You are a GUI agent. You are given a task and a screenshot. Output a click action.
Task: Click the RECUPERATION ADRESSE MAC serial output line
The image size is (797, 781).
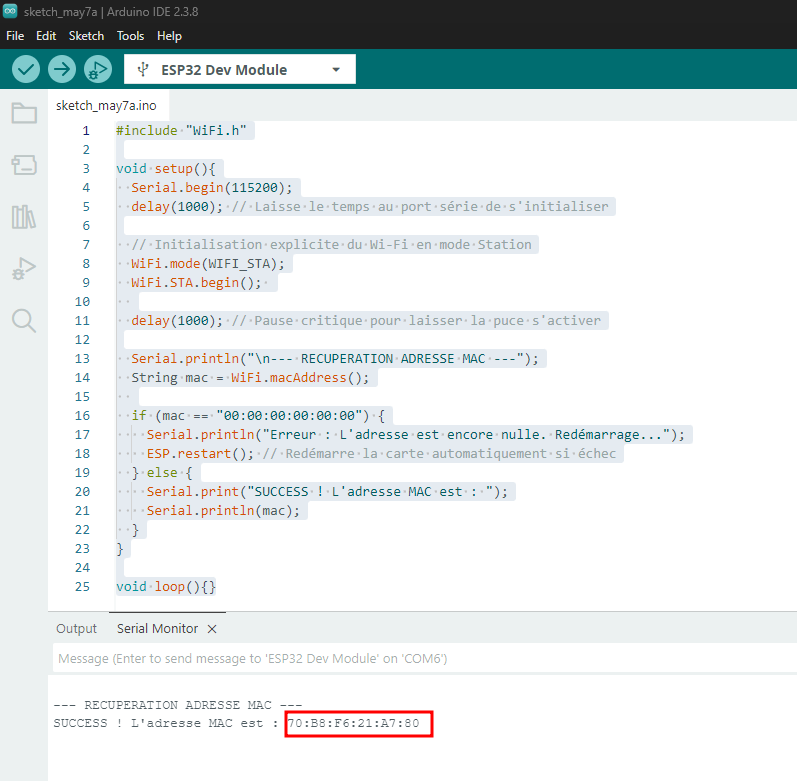pos(178,705)
